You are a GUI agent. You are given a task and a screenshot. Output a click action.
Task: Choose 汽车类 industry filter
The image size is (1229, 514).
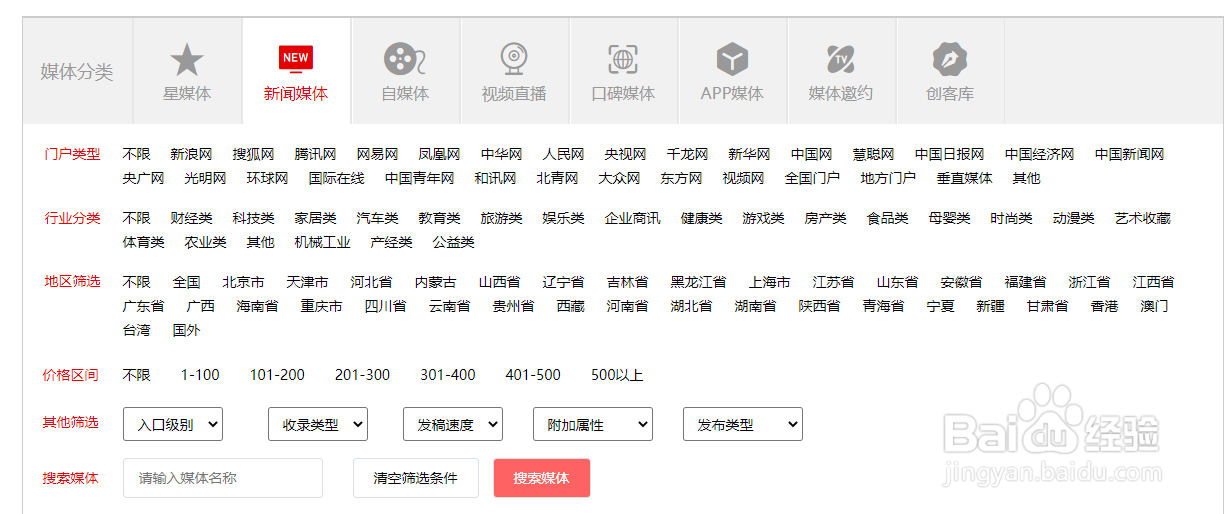pyautogui.click(x=377, y=218)
